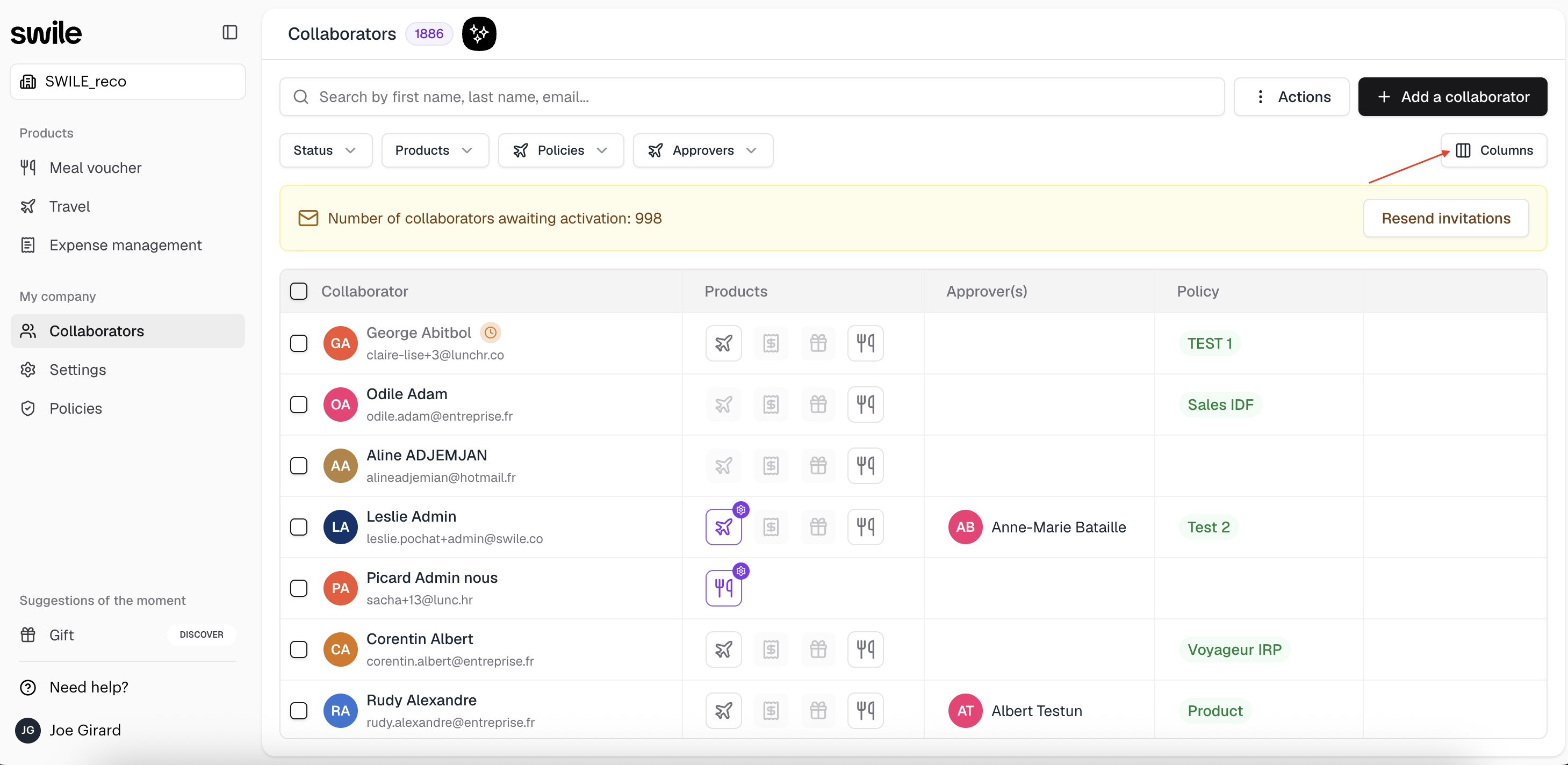Click Anne-Marie Bataille's AB approver avatar

tap(965, 527)
